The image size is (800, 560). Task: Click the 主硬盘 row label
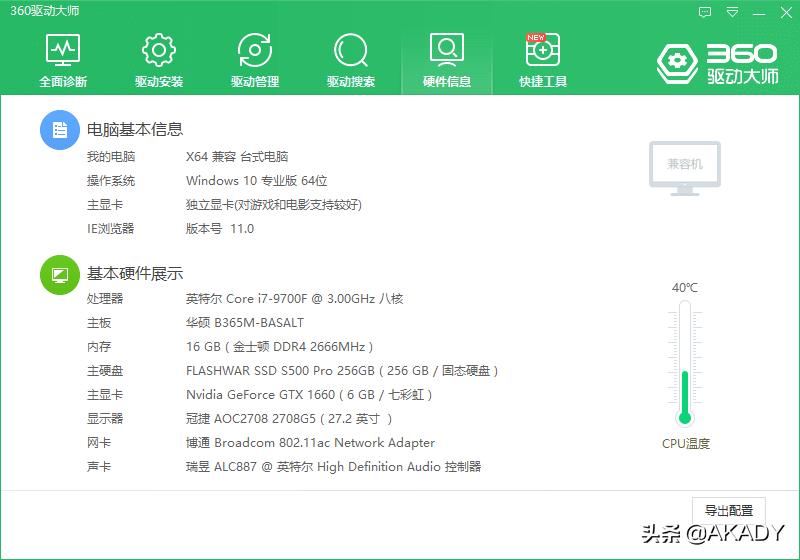click(x=105, y=371)
